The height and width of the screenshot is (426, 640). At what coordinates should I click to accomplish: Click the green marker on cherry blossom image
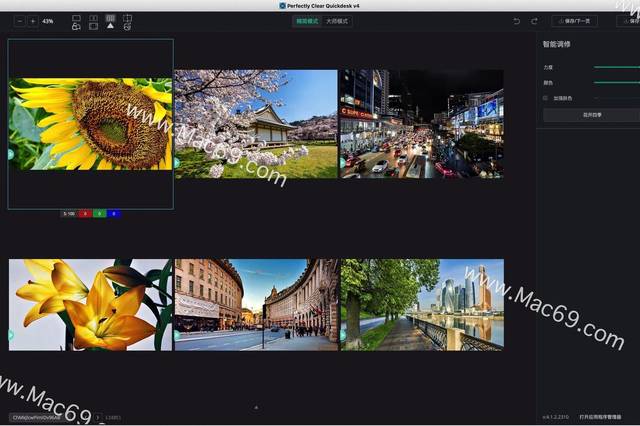click(x=177, y=163)
